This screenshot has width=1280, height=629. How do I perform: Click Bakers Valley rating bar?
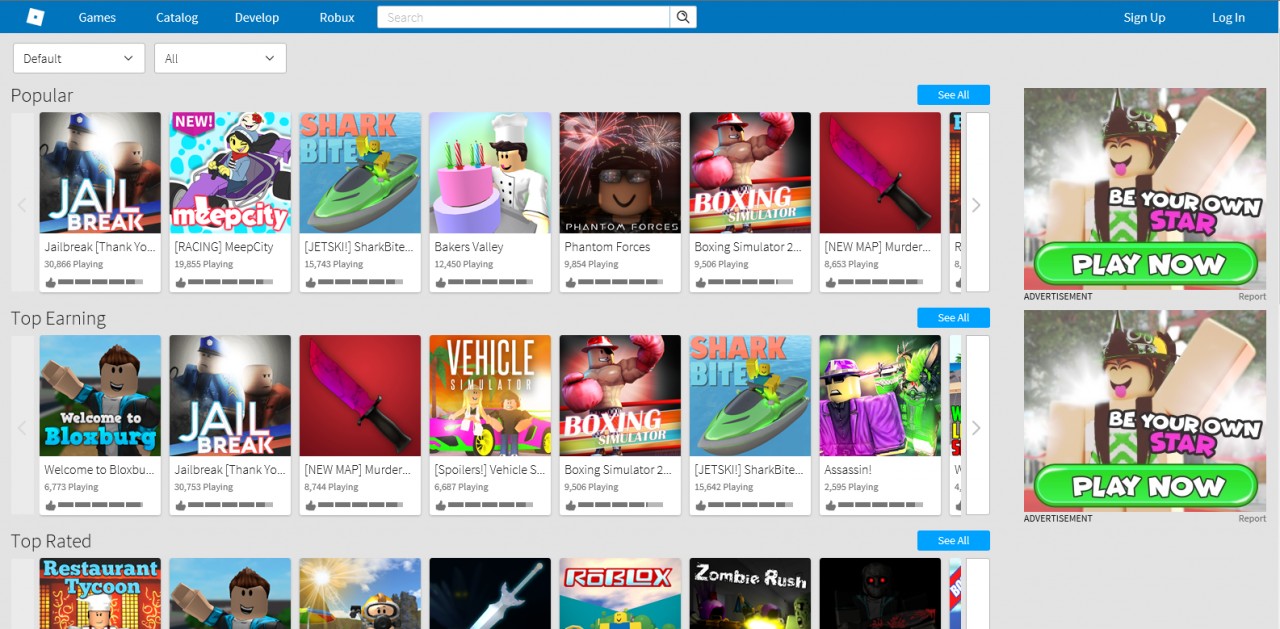tap(491, 283)
